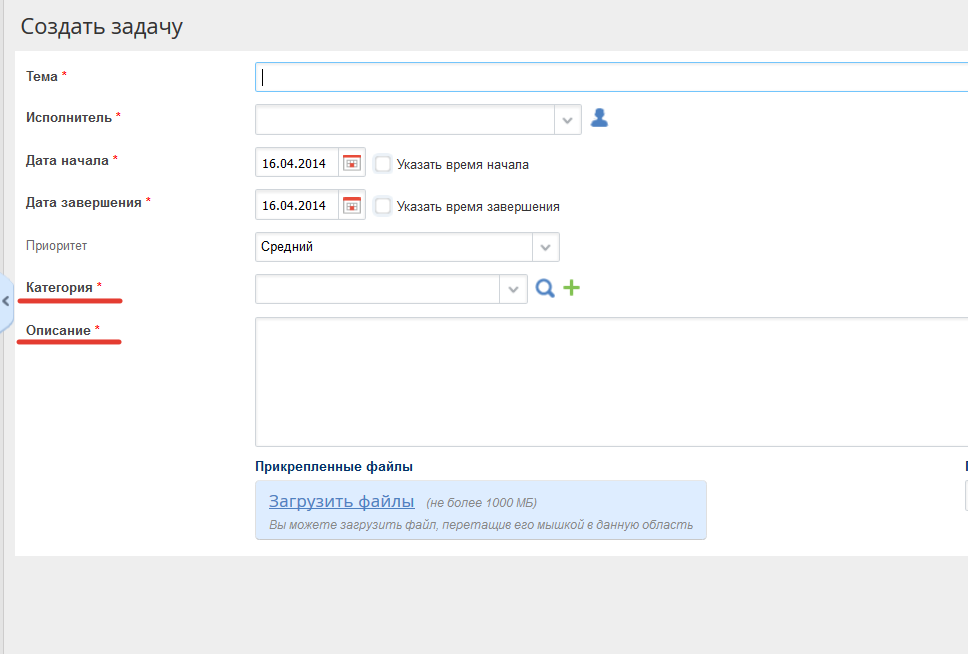
Task: Expand the Исполнитель dropdown arrow
Action: pyautogui.click(x=567, y=119)
